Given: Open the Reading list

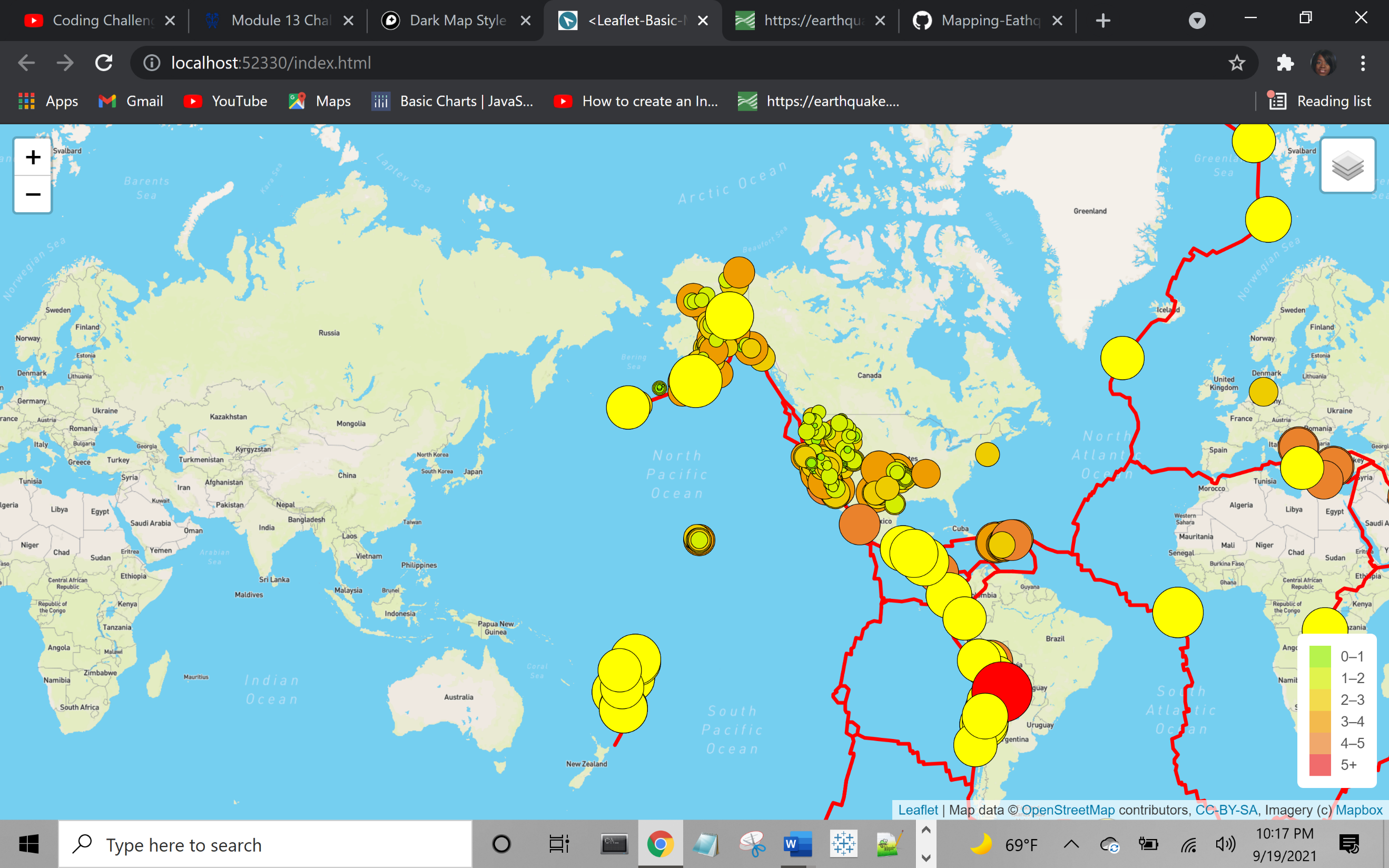Looking at the screenshot, I should pos(1319,101).
